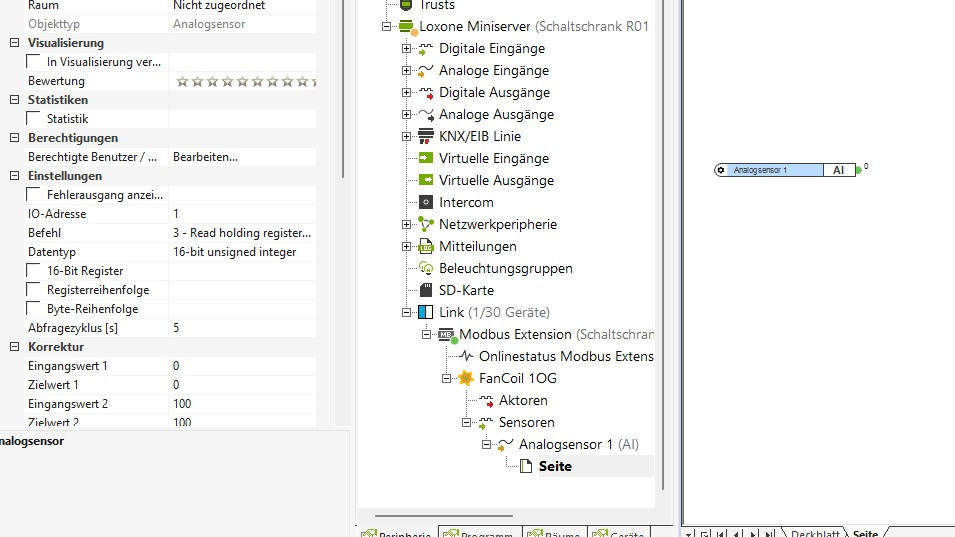Switch to the Programm tab
955x537 pixels.
(479, 532)
